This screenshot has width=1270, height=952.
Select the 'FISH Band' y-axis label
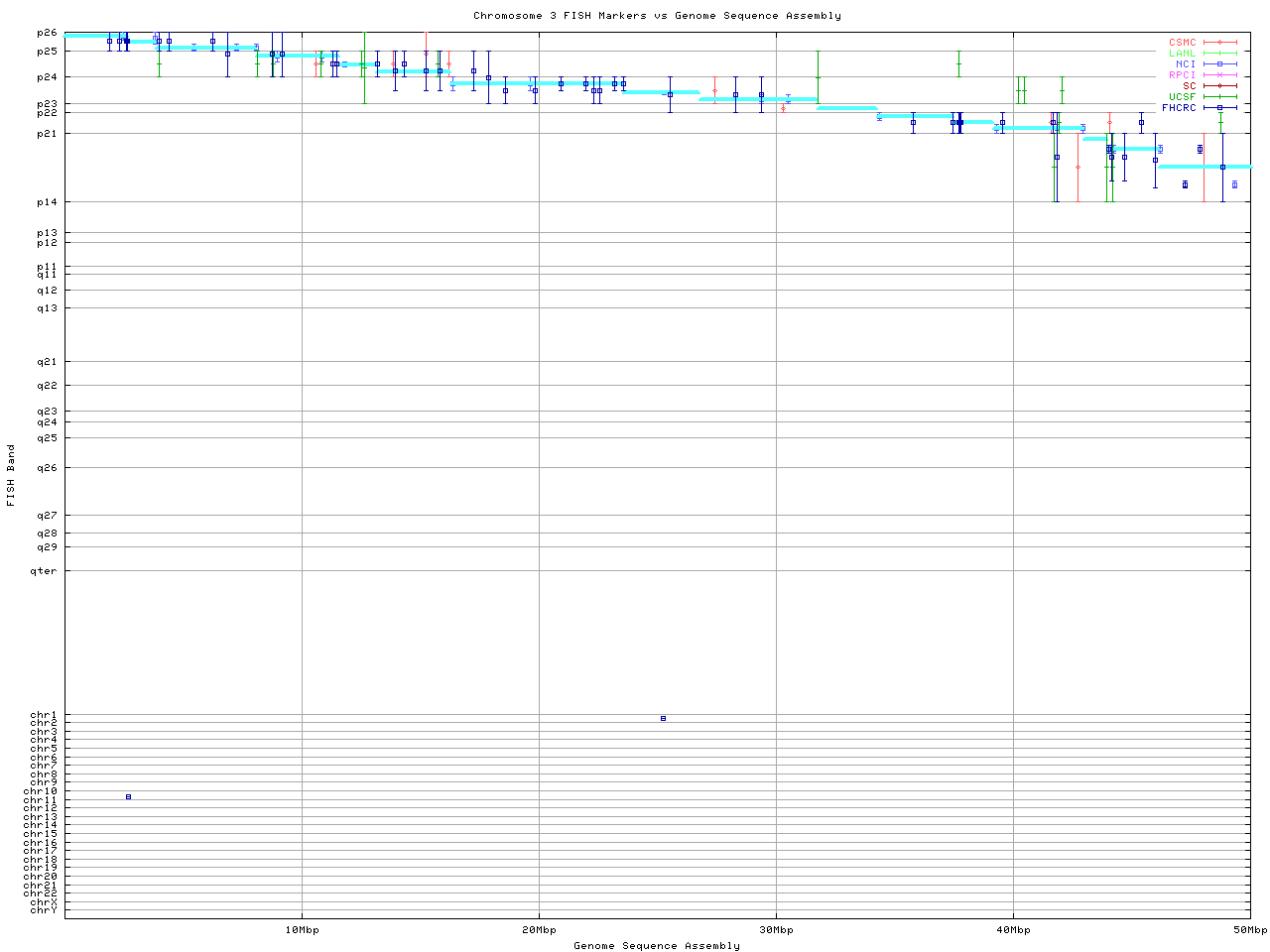pyautogui.click(x=12, y=475)
